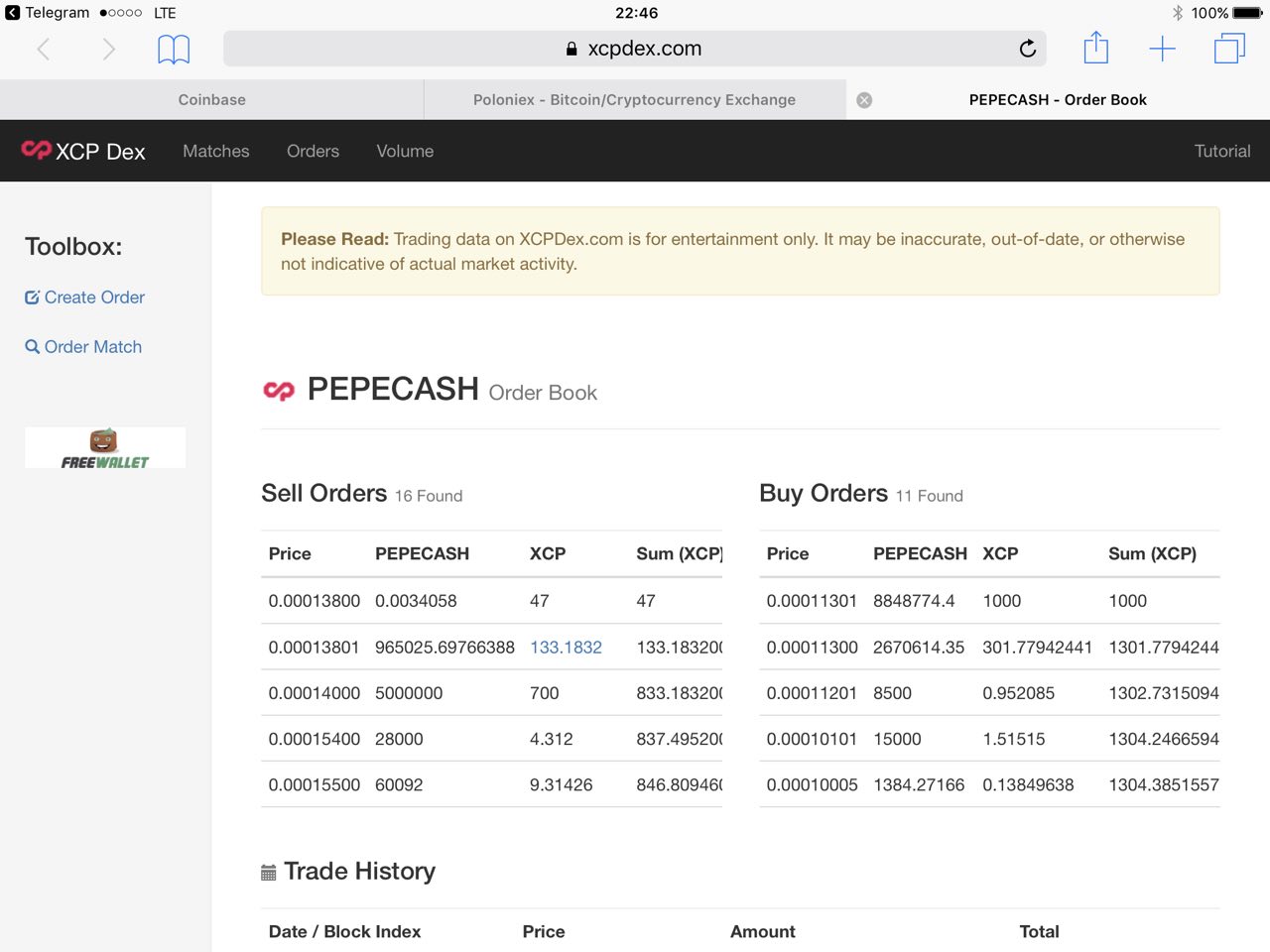Click the Trade History Total column header

pyautogui.click(x=1039, y=931)
